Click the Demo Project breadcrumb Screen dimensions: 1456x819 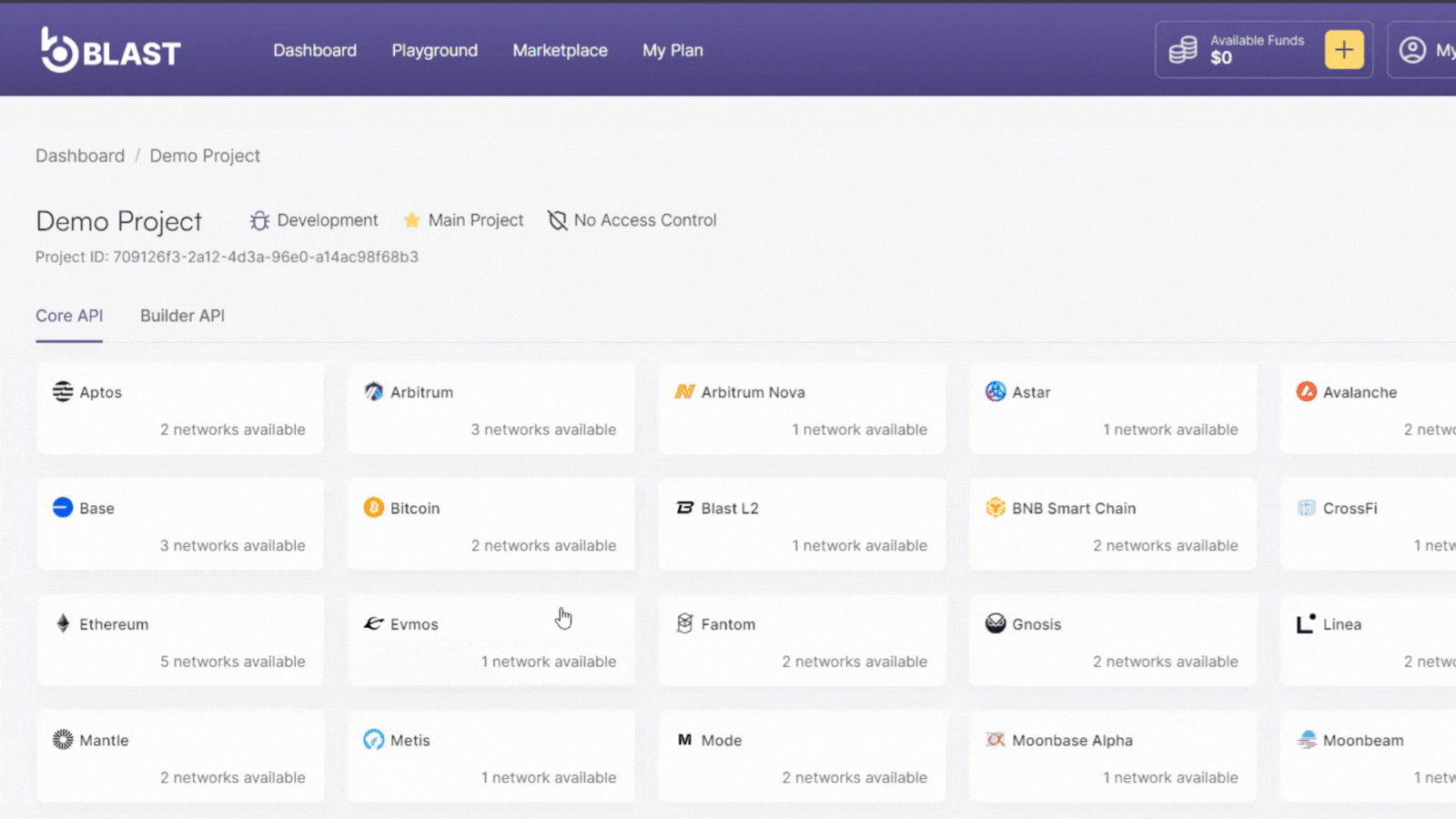[205, 156]
